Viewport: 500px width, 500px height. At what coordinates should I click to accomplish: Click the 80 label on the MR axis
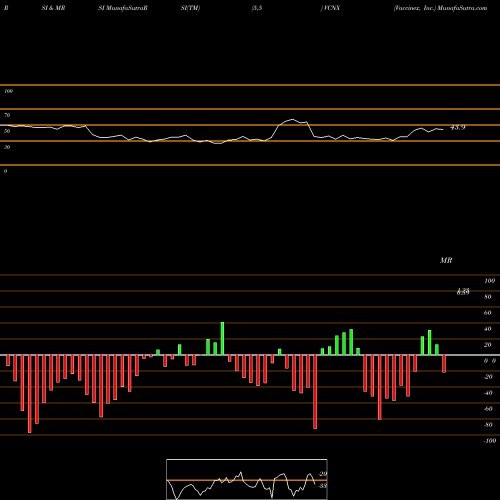[488, 297]
